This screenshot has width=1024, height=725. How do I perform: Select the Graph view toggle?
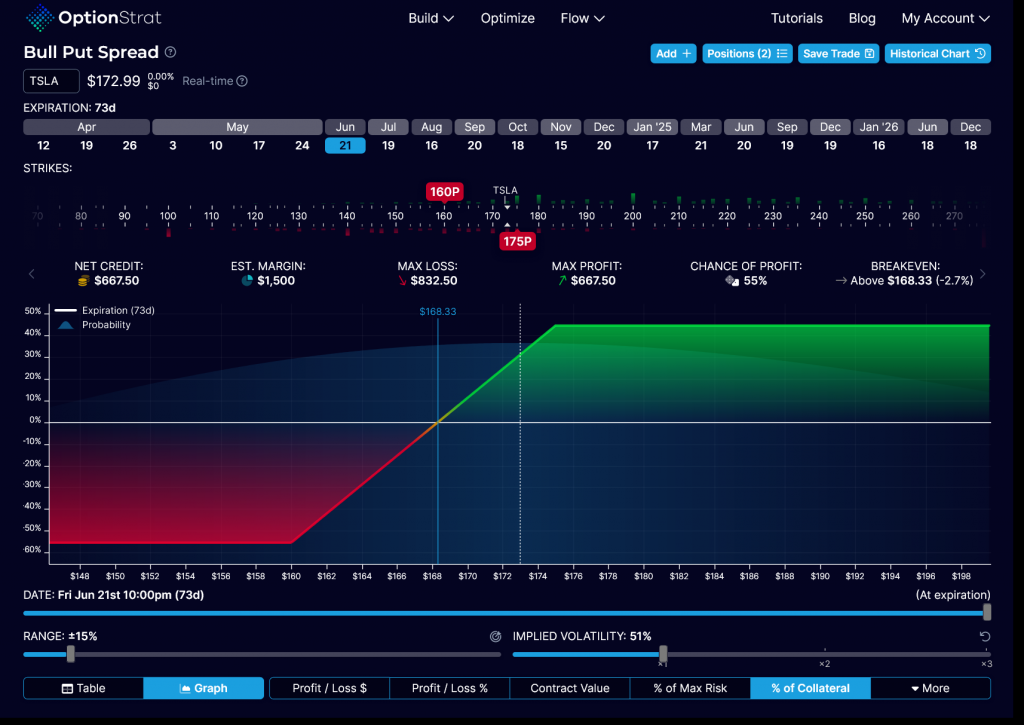click(203, 688)
